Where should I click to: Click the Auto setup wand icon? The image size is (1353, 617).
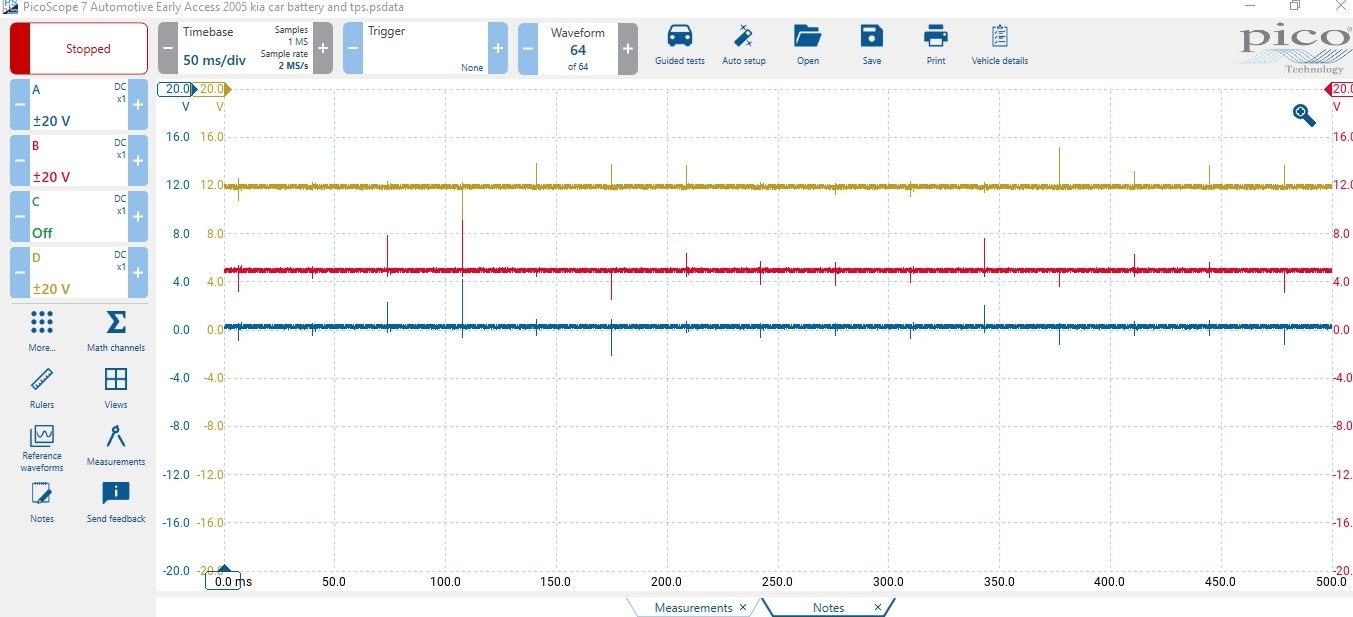click(x=743, y=38)
